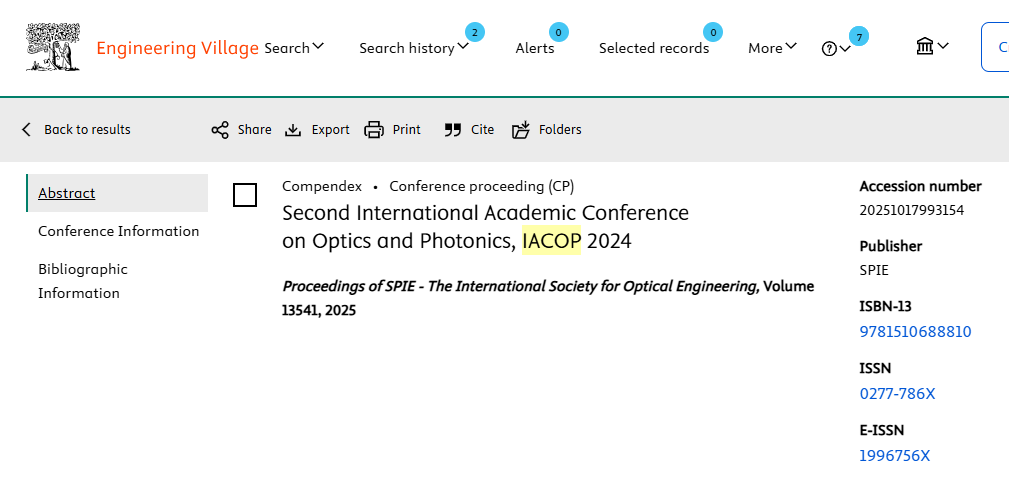Switch to the Conference Information section
Image resolution: width=1009 pixels, height=484 pixels.
[118, 231]
